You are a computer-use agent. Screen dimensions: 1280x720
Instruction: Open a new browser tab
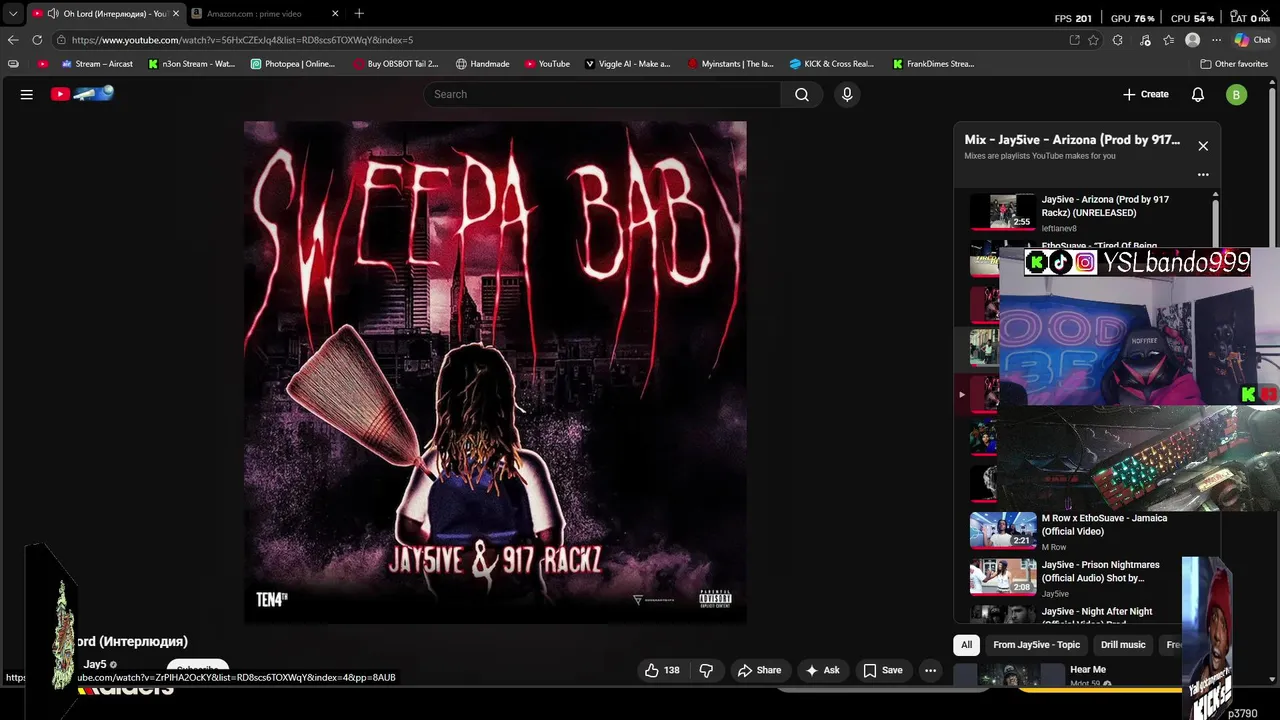[359, 14]
